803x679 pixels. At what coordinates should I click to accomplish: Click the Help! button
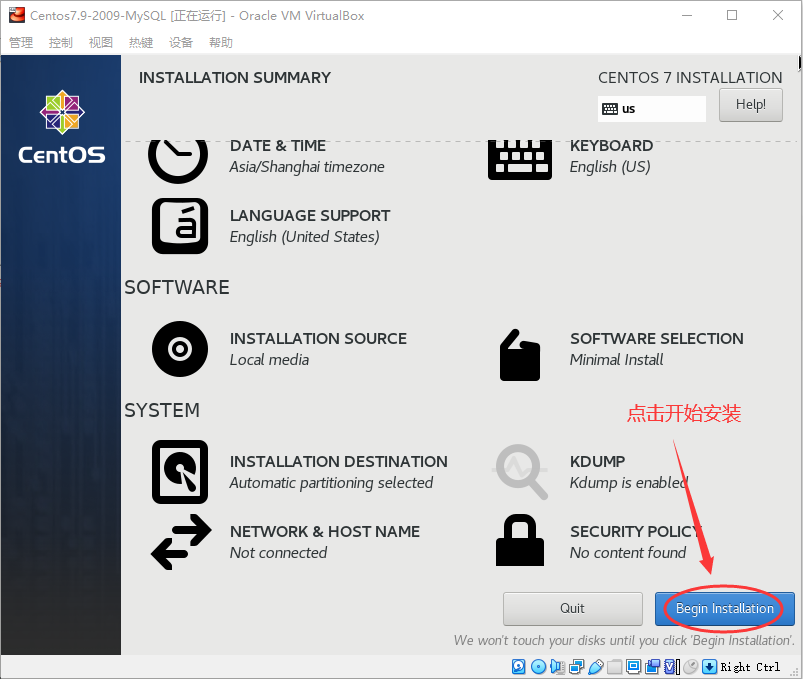point(751,105)
